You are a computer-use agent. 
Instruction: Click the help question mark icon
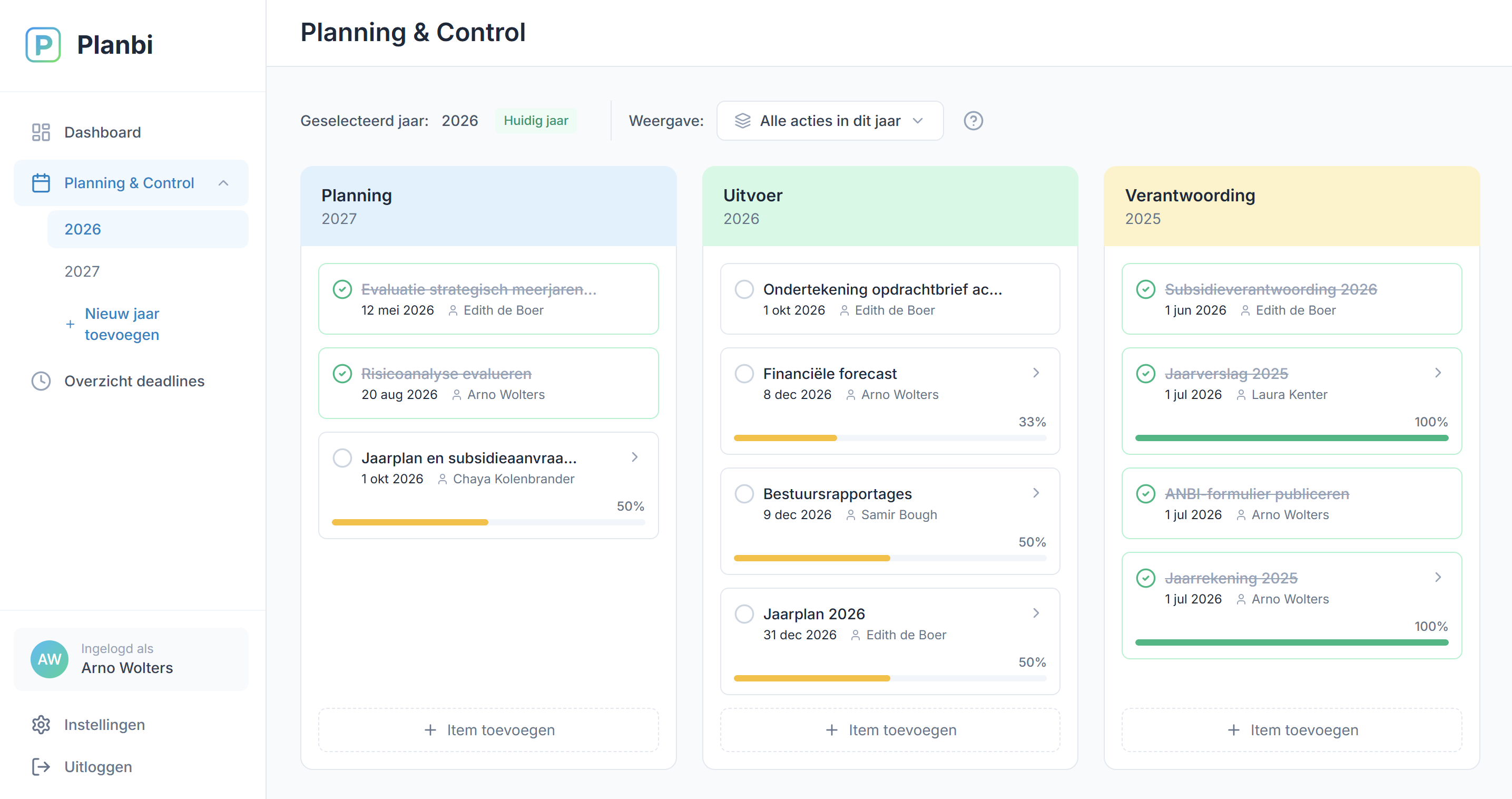[973, 121]
